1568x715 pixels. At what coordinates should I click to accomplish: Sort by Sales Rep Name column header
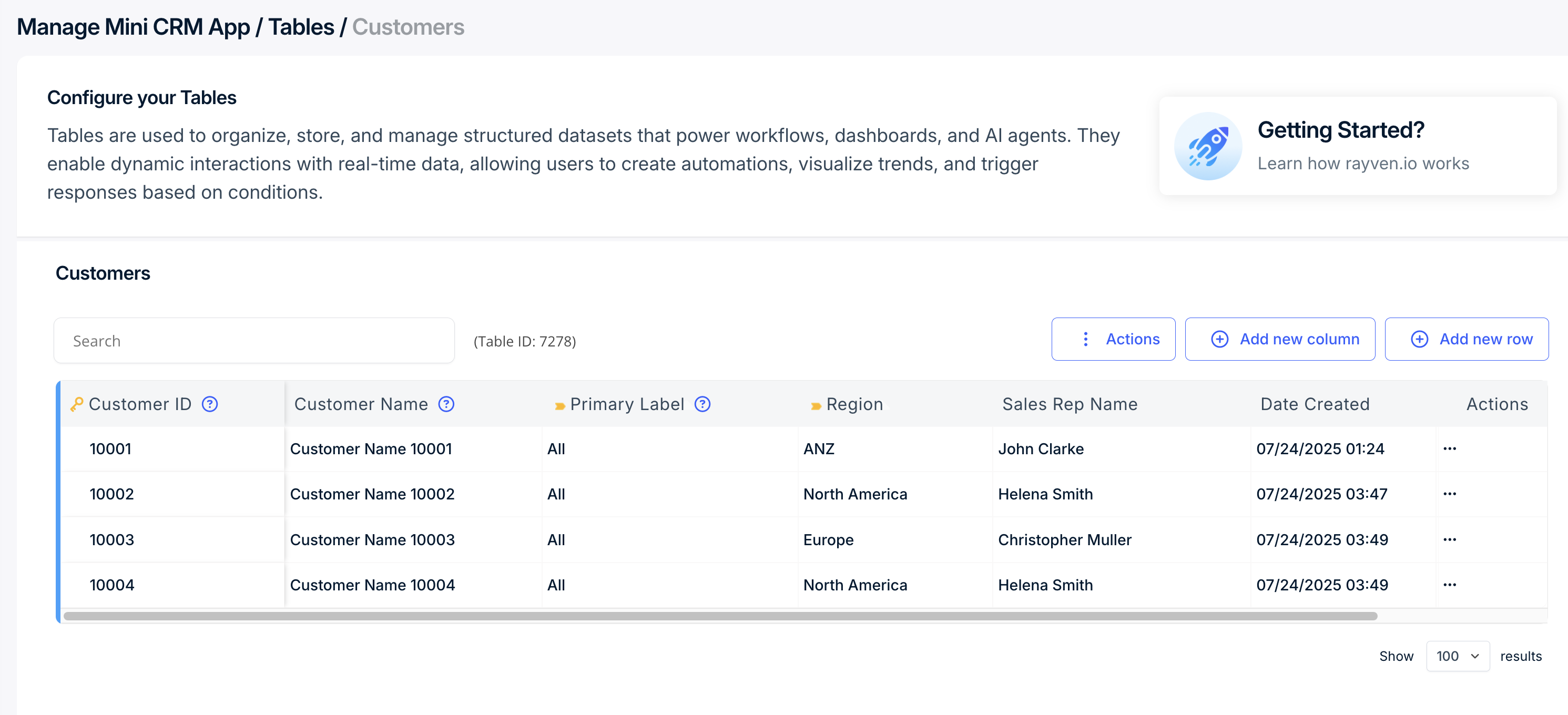coord(1070,404)
